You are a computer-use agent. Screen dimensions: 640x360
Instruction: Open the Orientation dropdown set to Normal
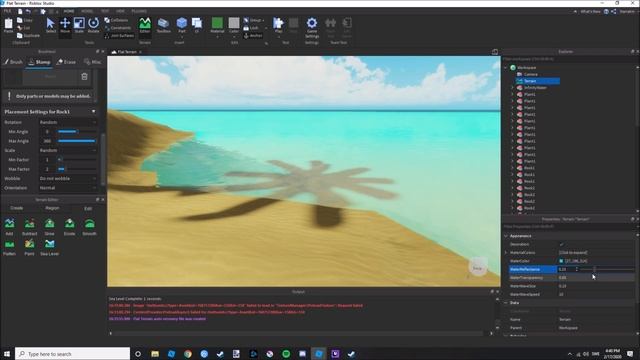point(67,188)
